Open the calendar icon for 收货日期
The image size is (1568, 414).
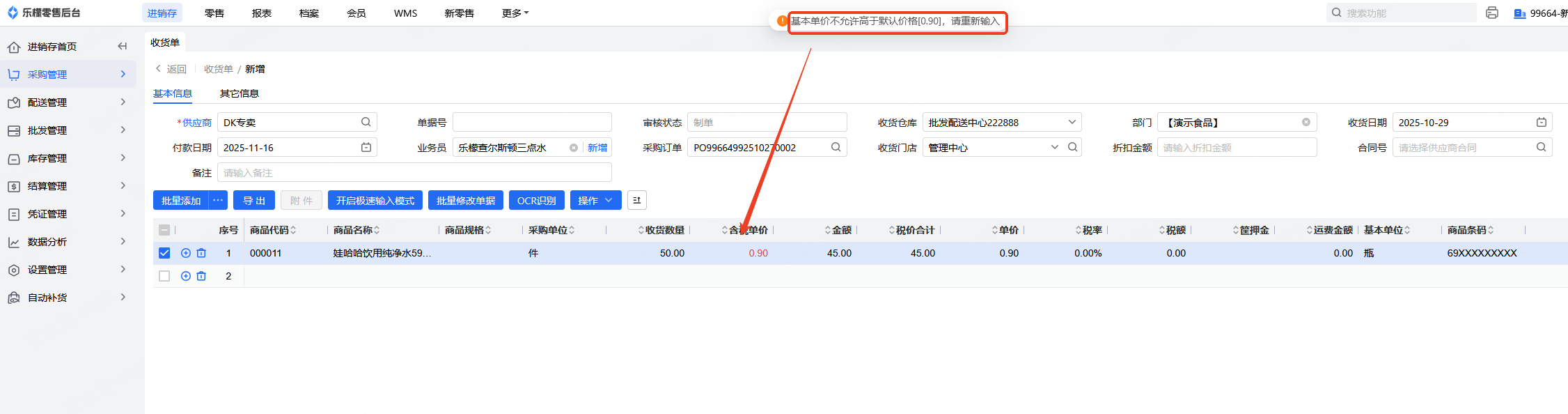click(1542, 122)
